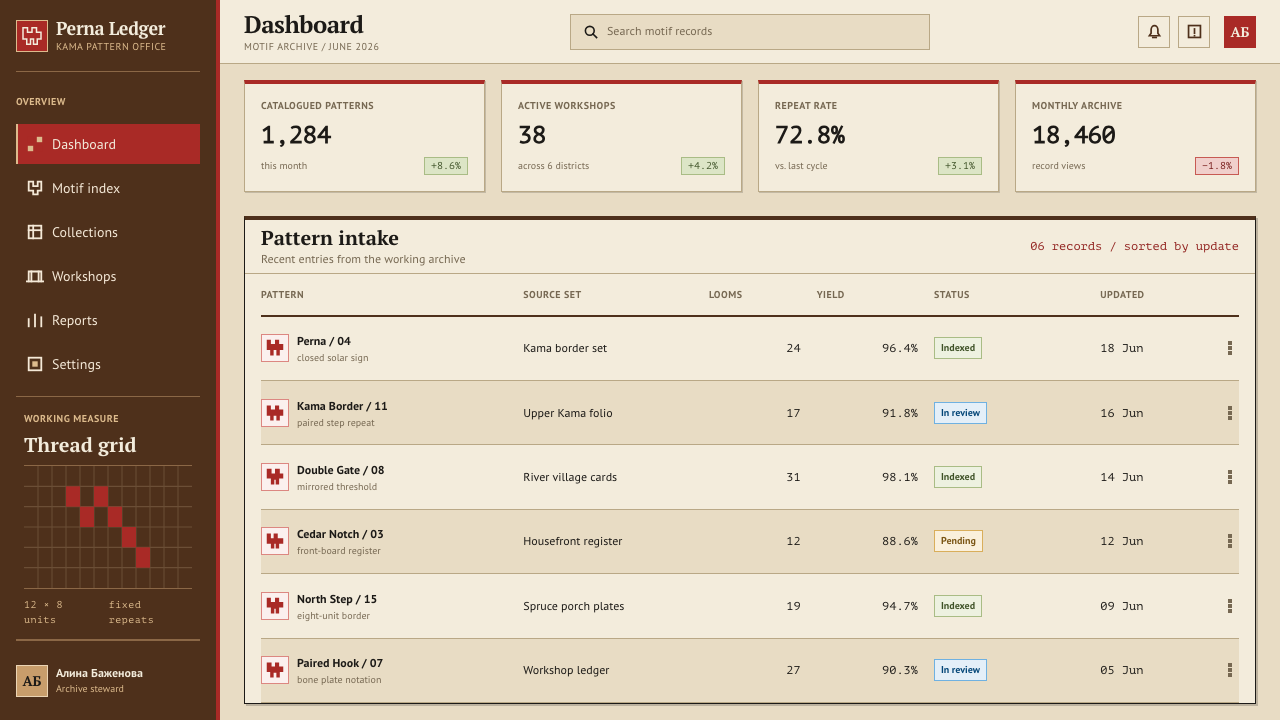
Task: Click the 98.1% yield value
Action: (900, 477)
